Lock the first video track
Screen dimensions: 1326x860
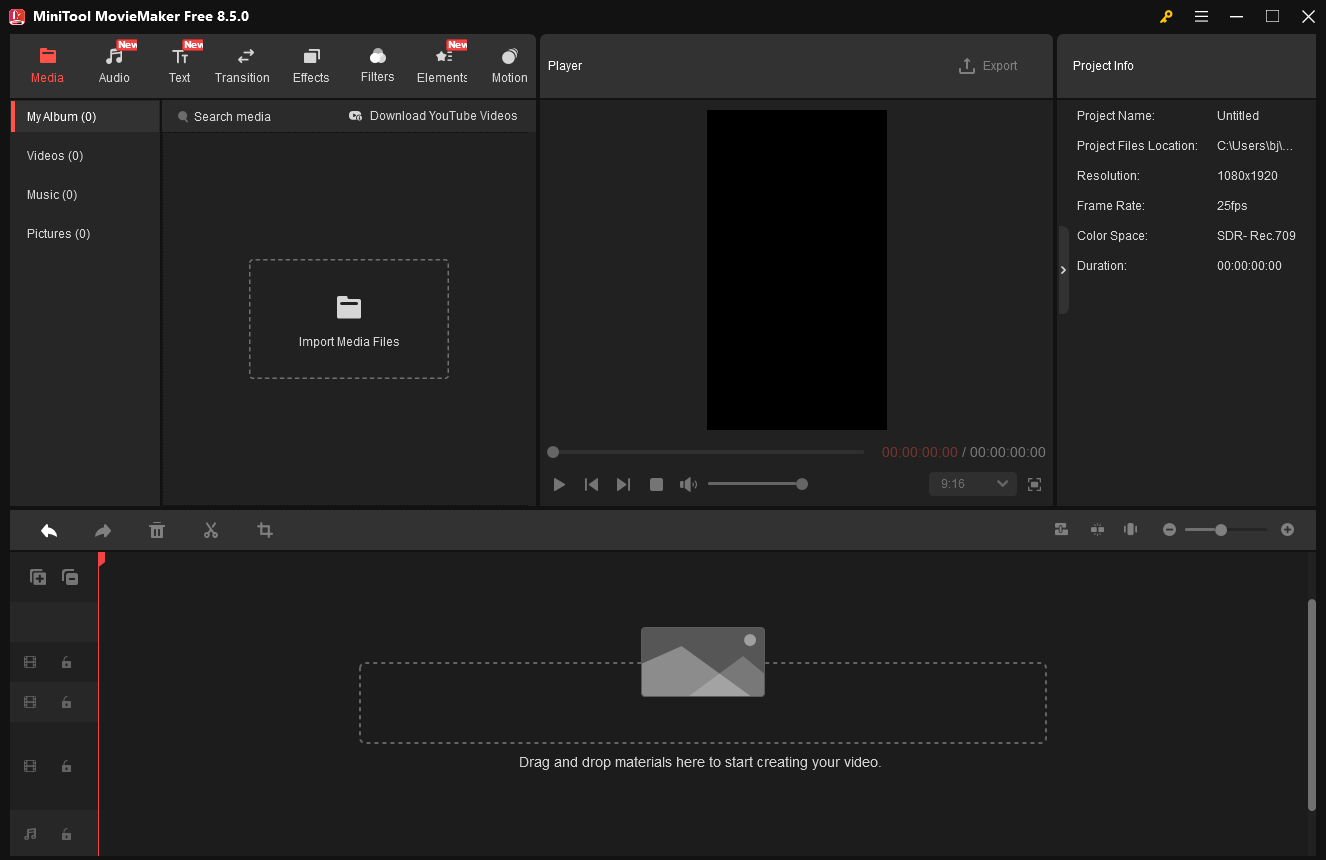click(x=66, y=662)
